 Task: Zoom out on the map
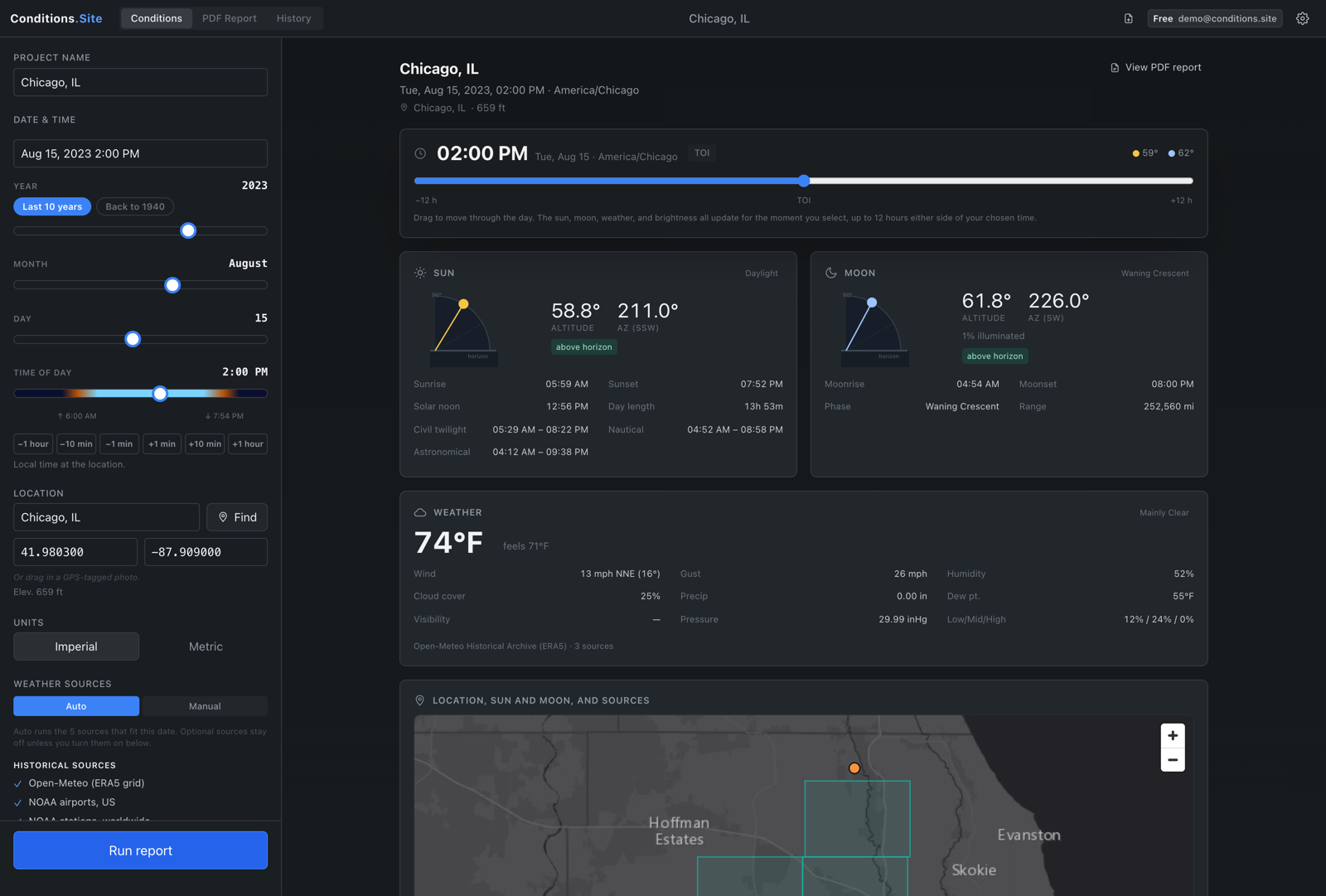[1173, 759]
